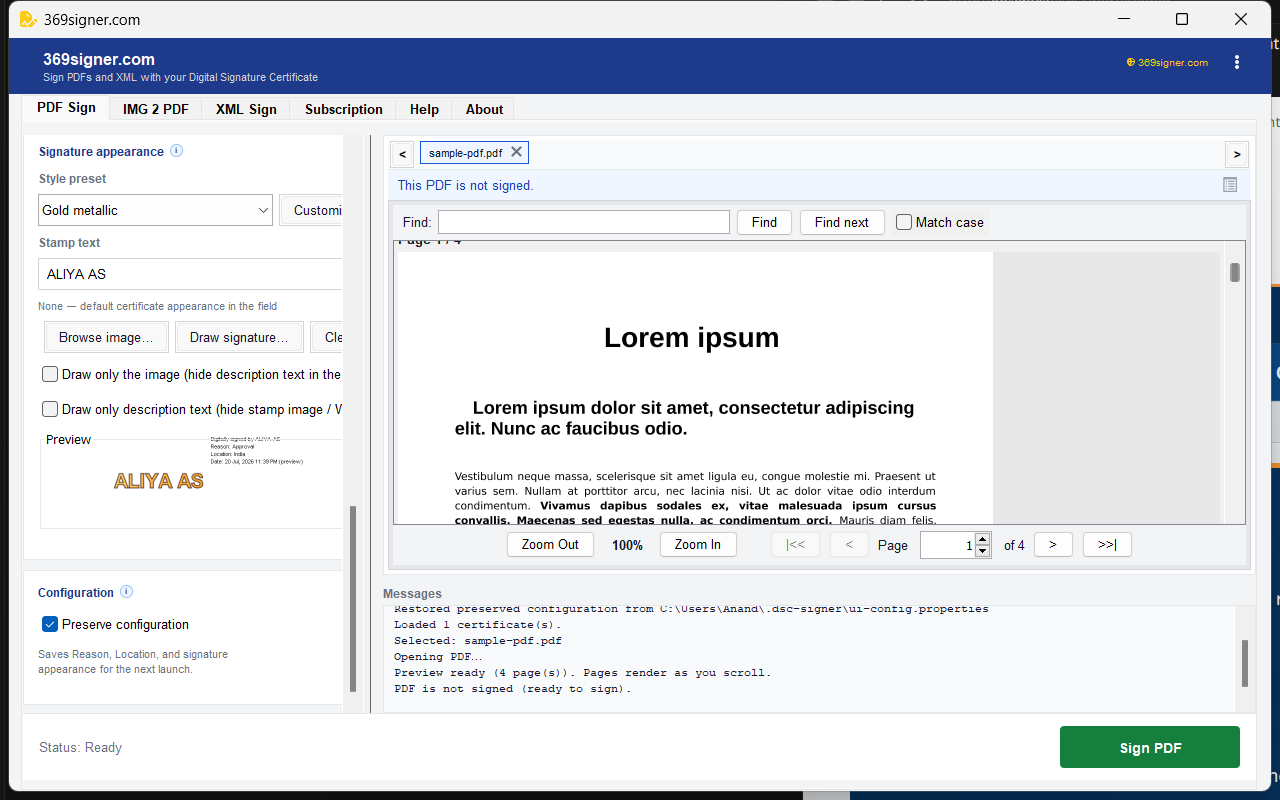Enable Match case checkbox

click(x=904, y=222)
